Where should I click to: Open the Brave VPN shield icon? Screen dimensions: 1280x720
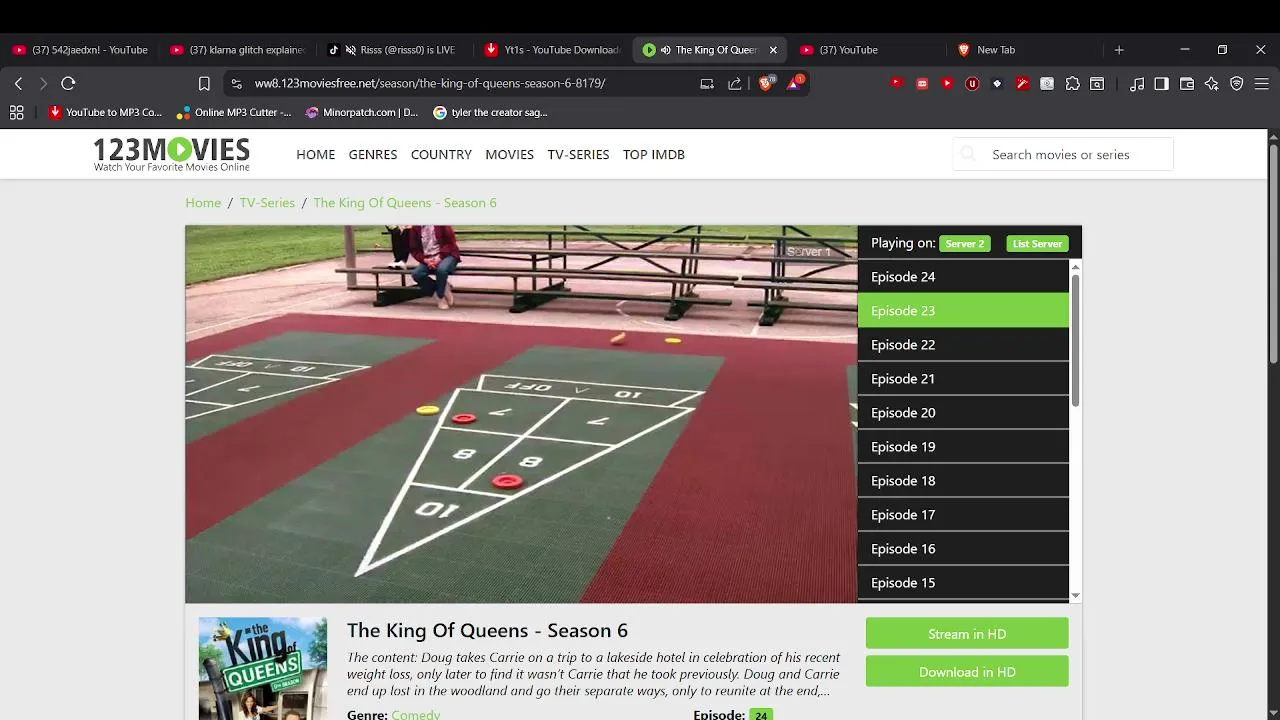pos(1237,84)
